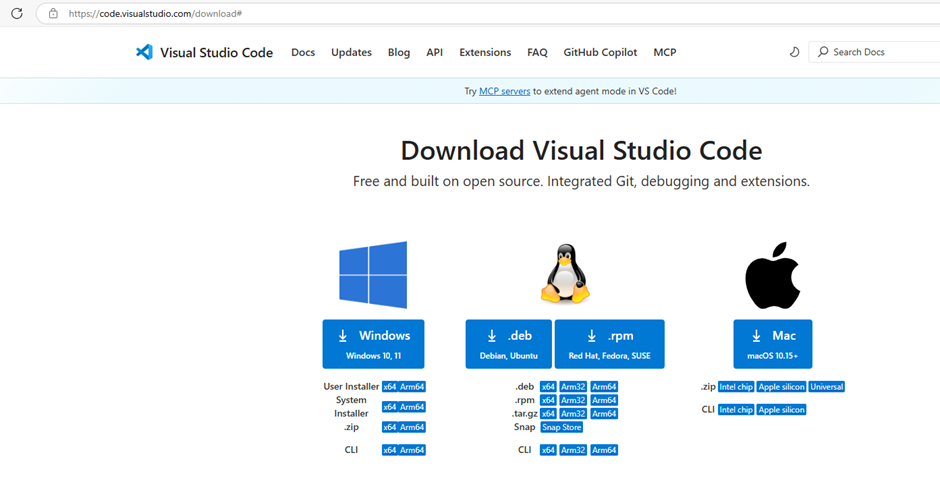Select Linux .tar.gz x64 link
This screenshot has height=486, width=940.
click(x=548, y=414)
